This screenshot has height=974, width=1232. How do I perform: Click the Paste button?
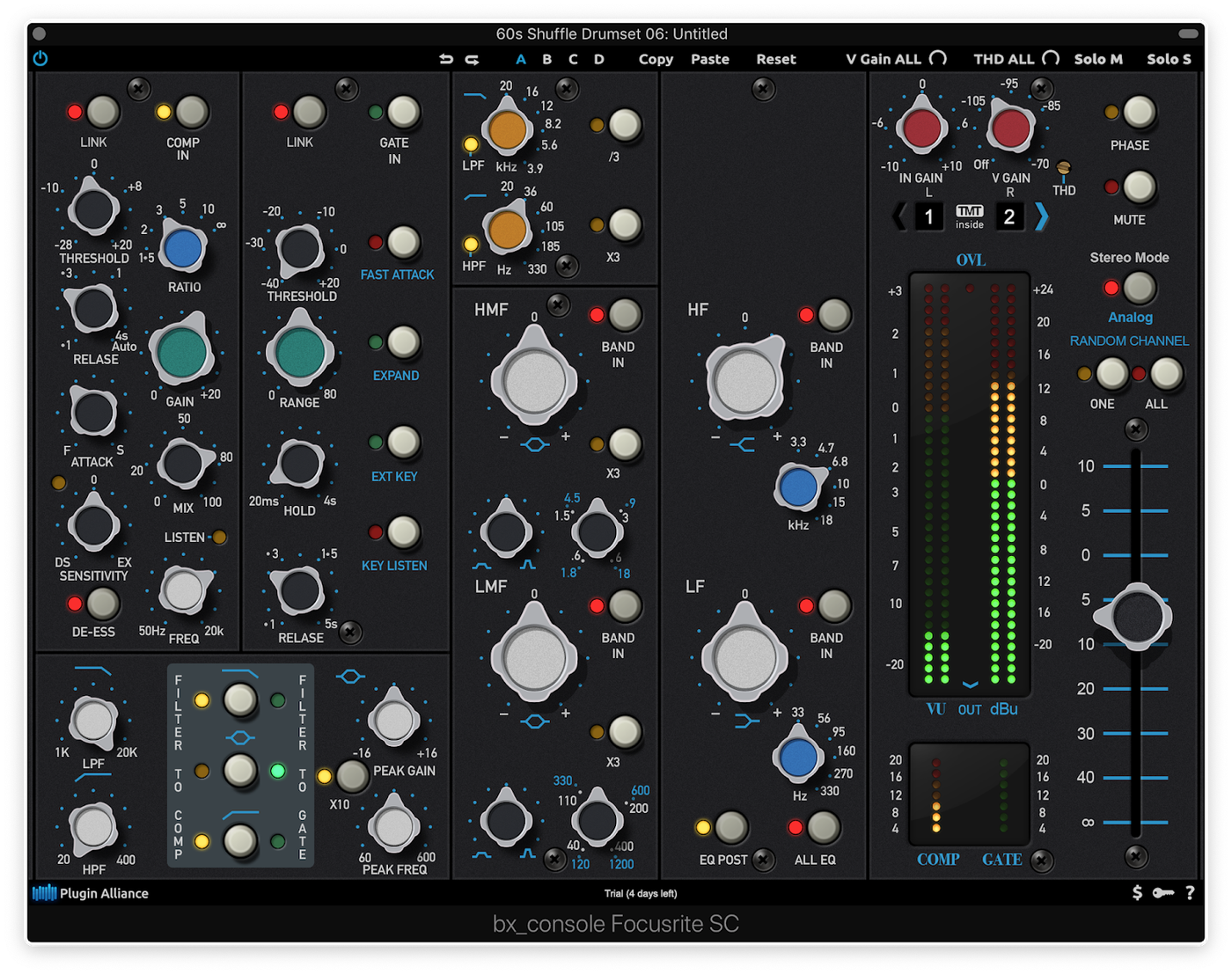pos(710,59)
